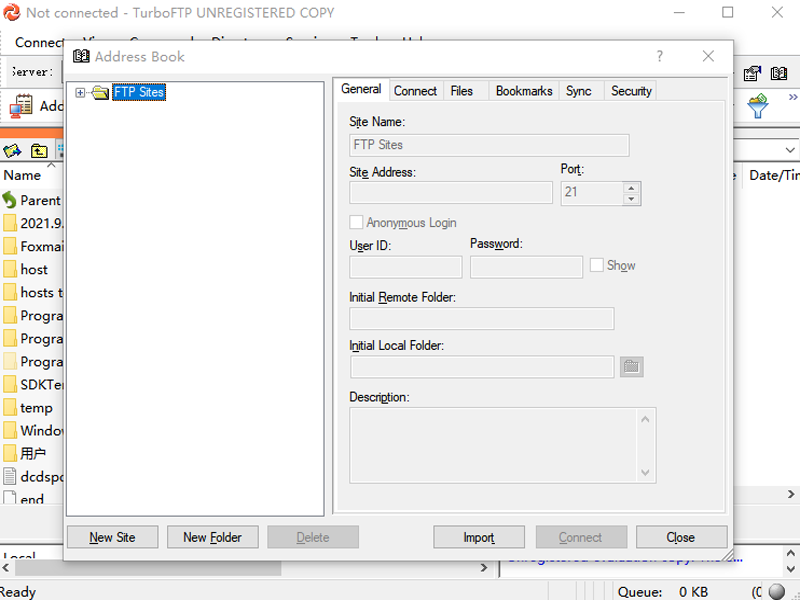Click the FTP Sites folder icon in tree

[101, 92]
